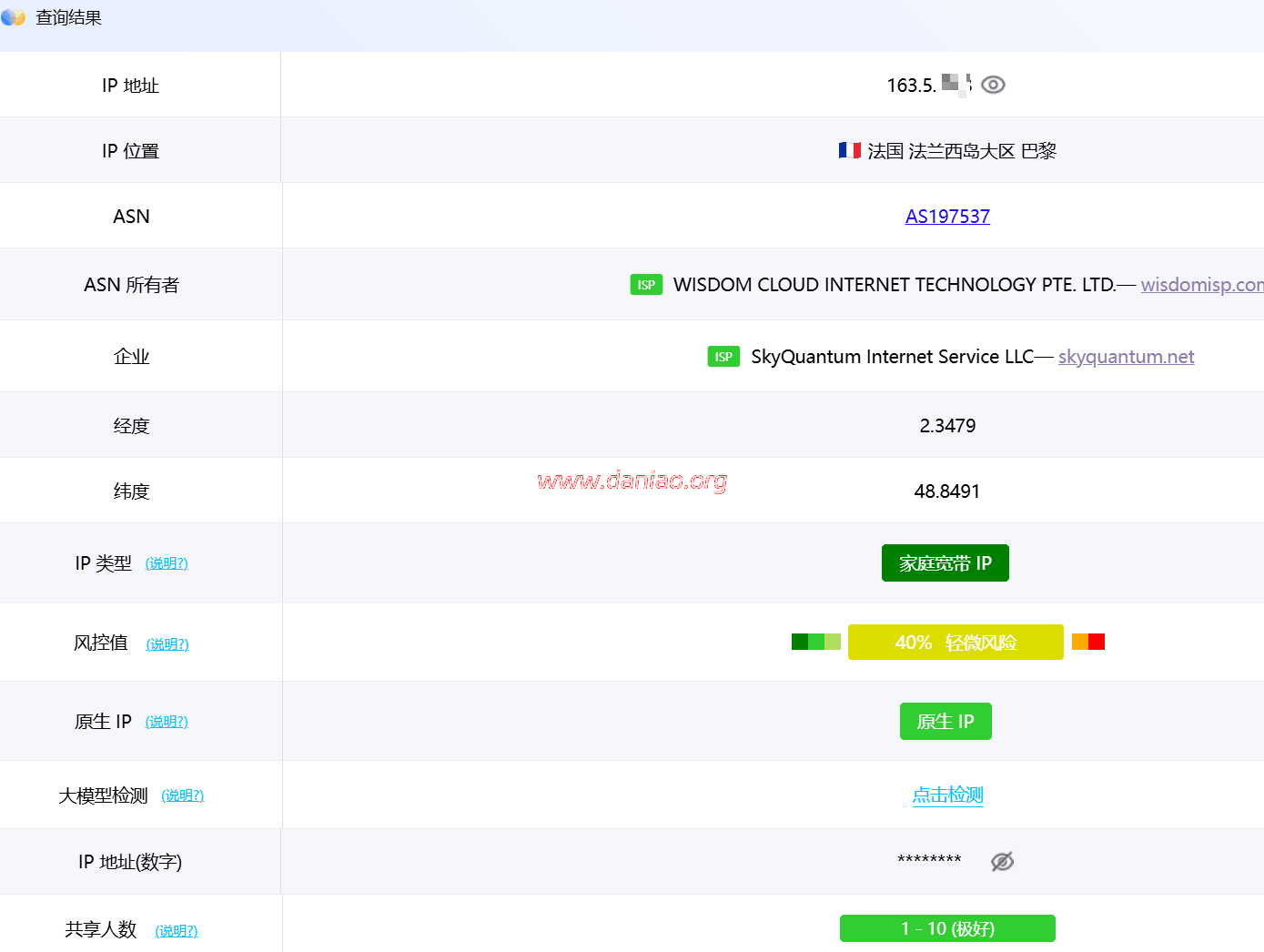Open the AS197537 ASN link

pos(947,217)
